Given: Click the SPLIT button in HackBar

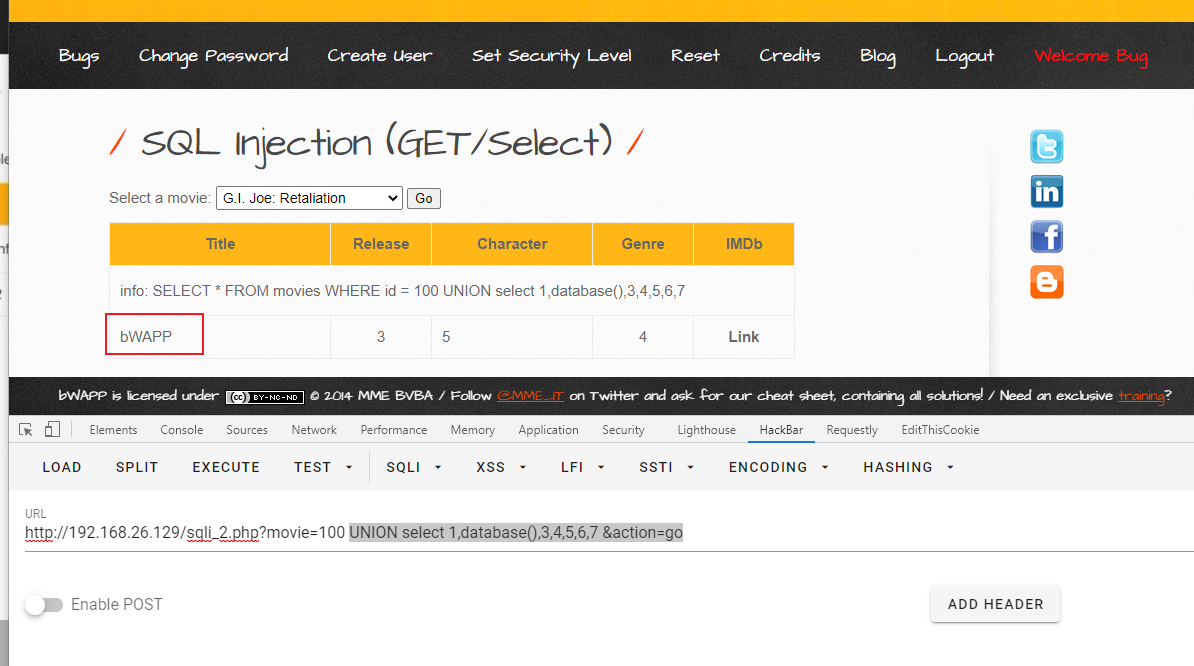Looking at the screenshot, I should (x=137, y=467).
